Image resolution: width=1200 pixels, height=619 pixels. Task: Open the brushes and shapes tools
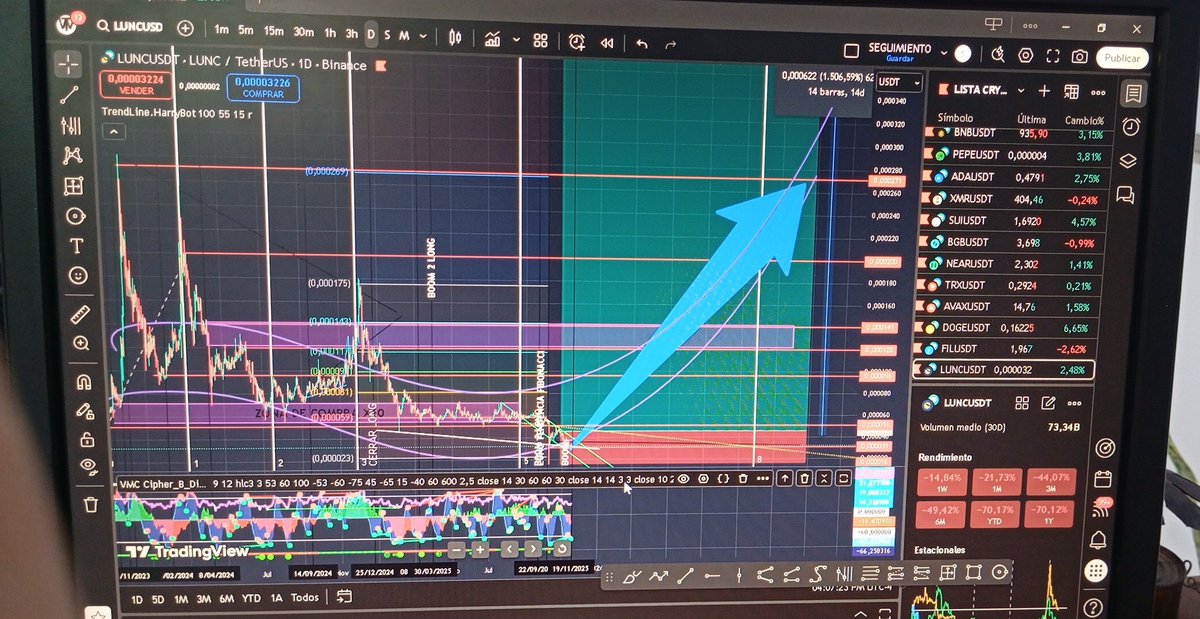(x=75, y=216)
